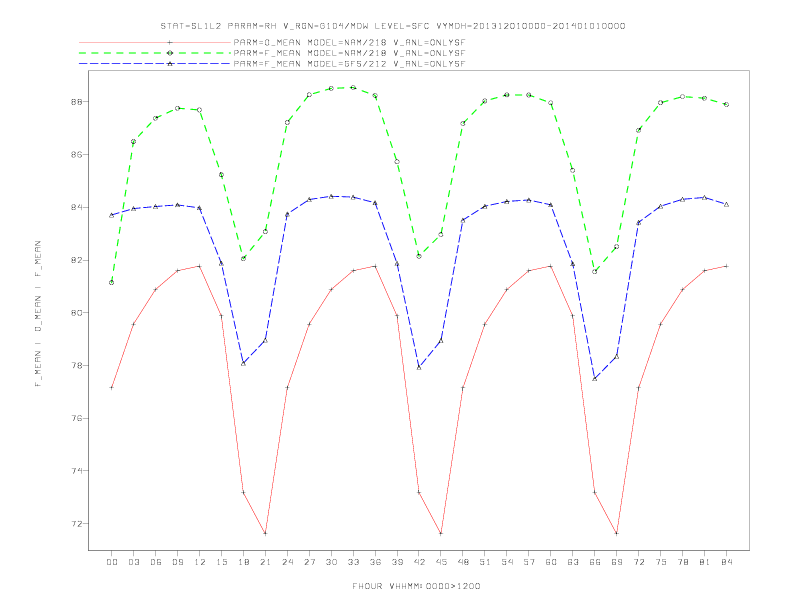Click the x-axis forecast hour label 51

click(x=485, y=562)
